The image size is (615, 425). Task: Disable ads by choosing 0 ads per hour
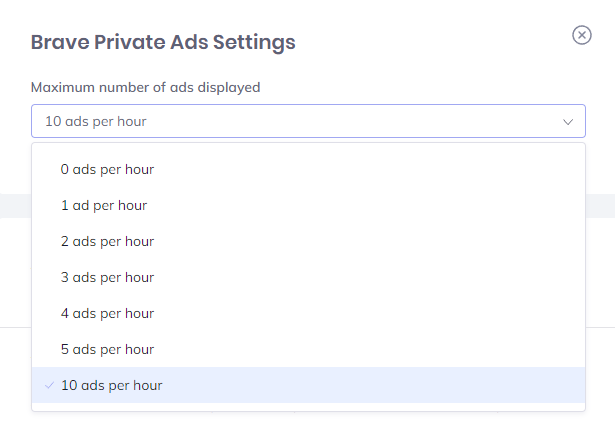click(x=308, y=169)
